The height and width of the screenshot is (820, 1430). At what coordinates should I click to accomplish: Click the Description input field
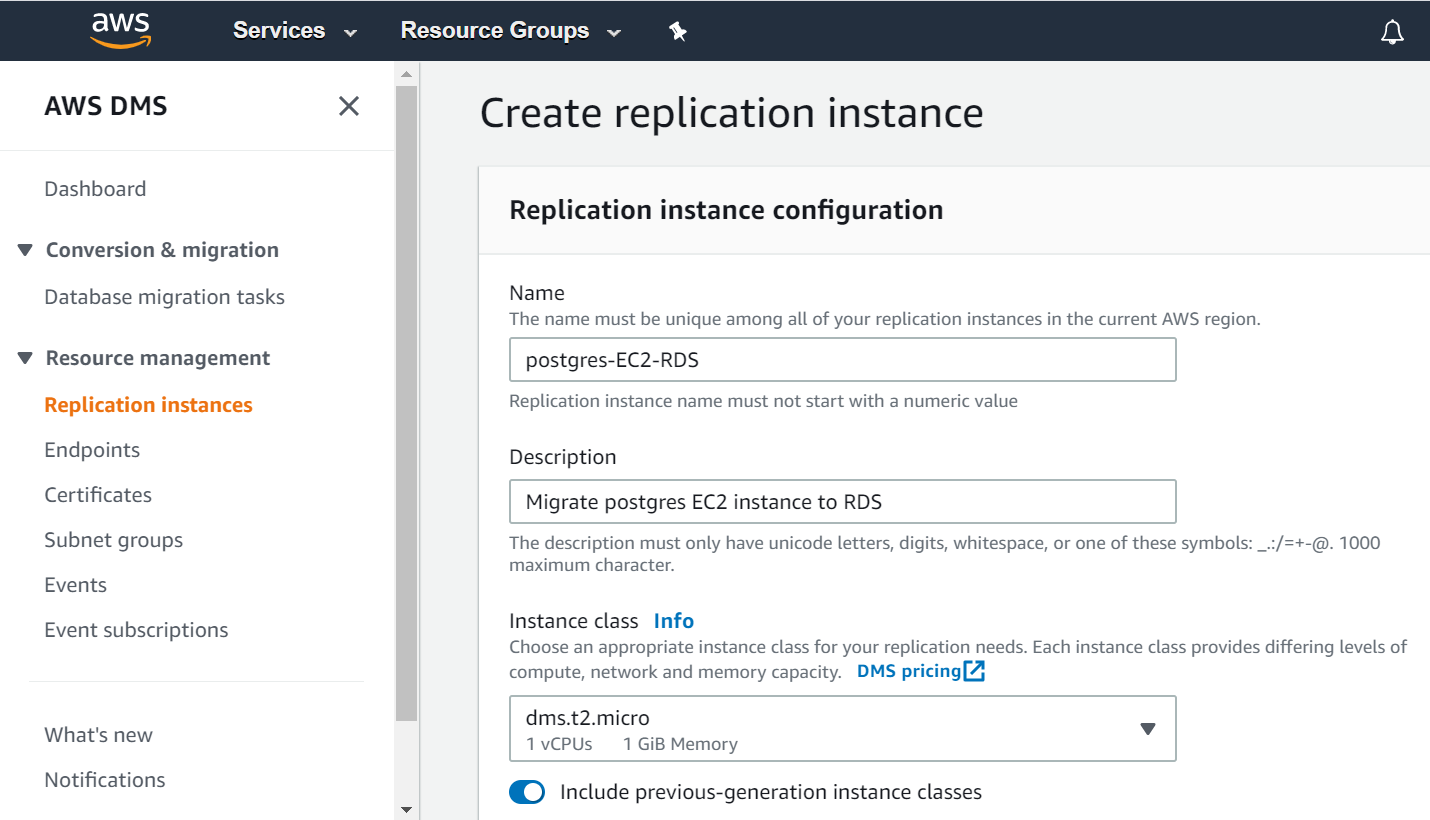click(x=842, y=502)
